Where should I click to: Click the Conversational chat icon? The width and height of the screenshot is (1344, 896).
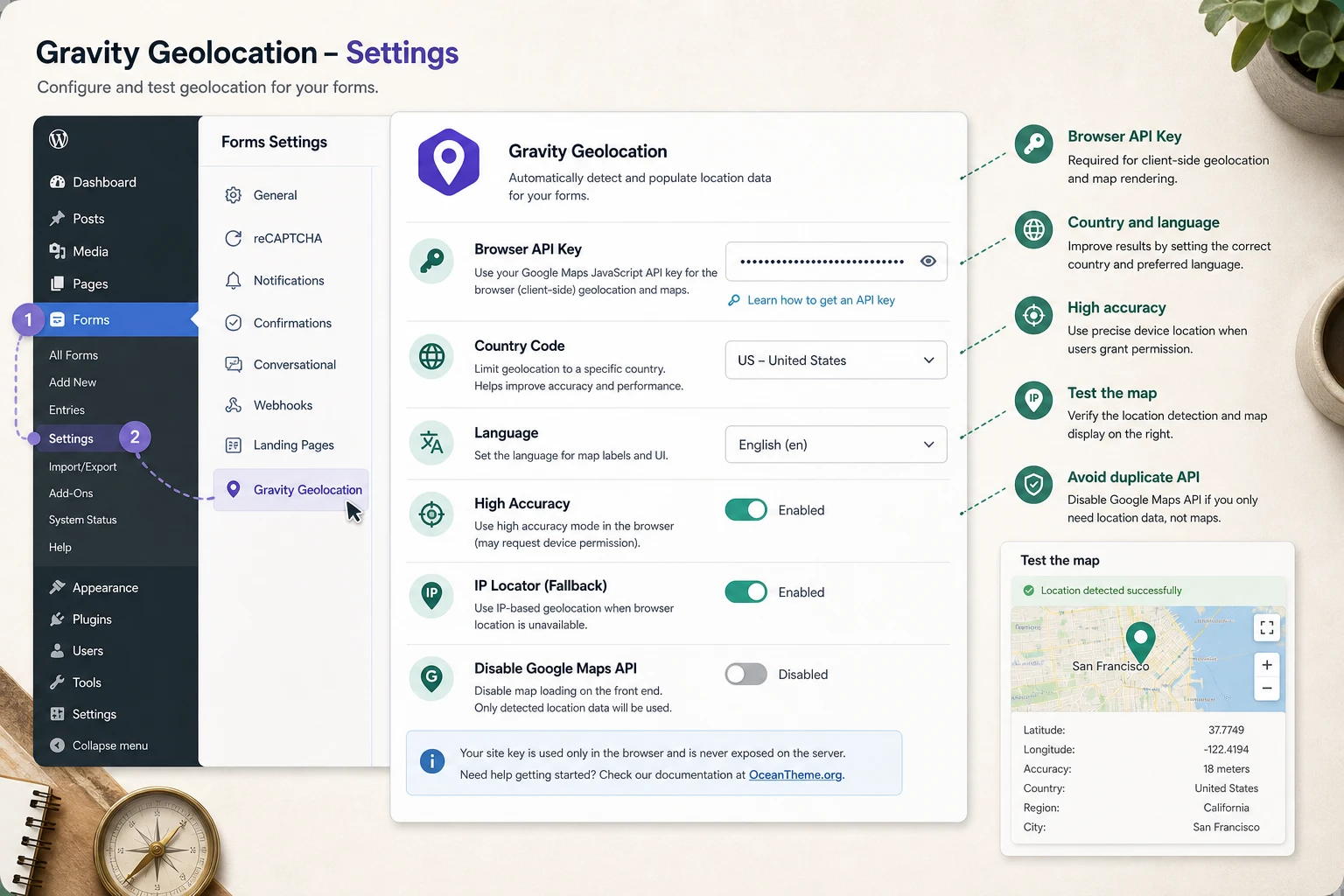coord(234,364)
